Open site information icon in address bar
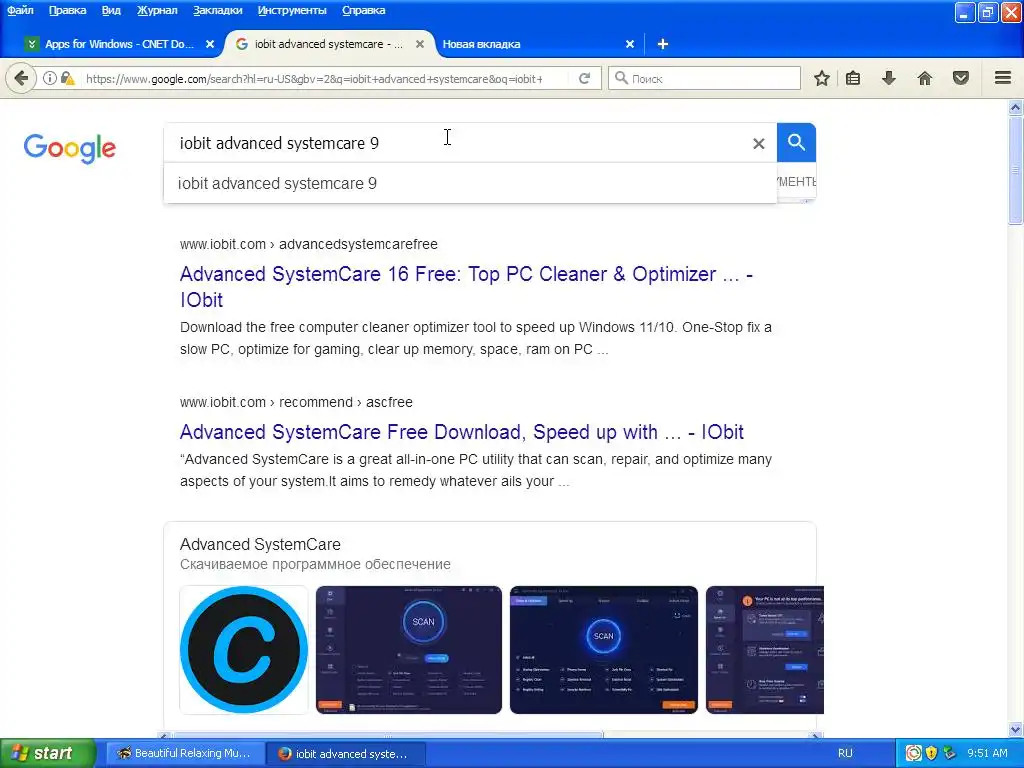1024x768 pixels. [x=50, y=78]
